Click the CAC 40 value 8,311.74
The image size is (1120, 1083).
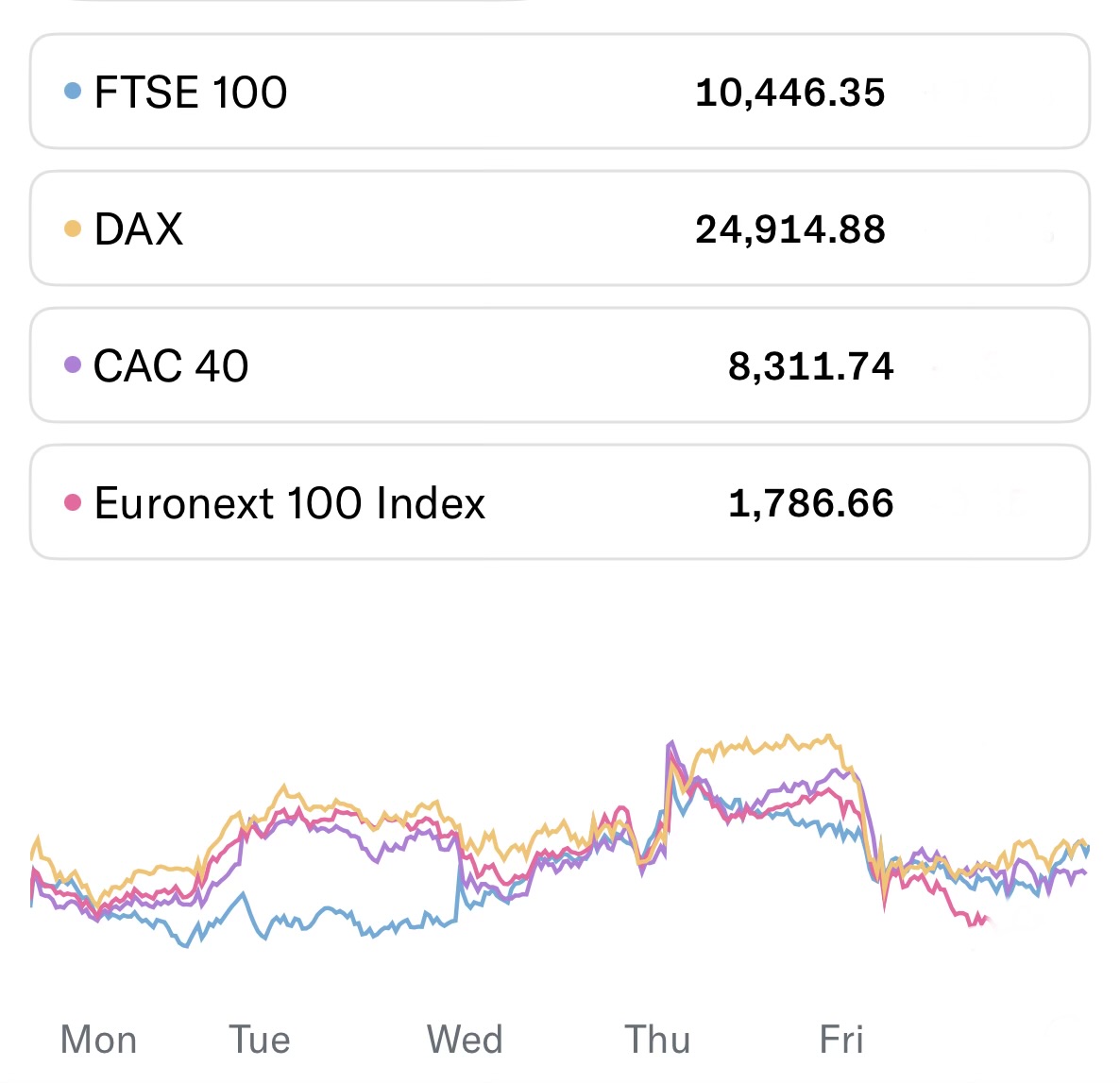(810, 366)
